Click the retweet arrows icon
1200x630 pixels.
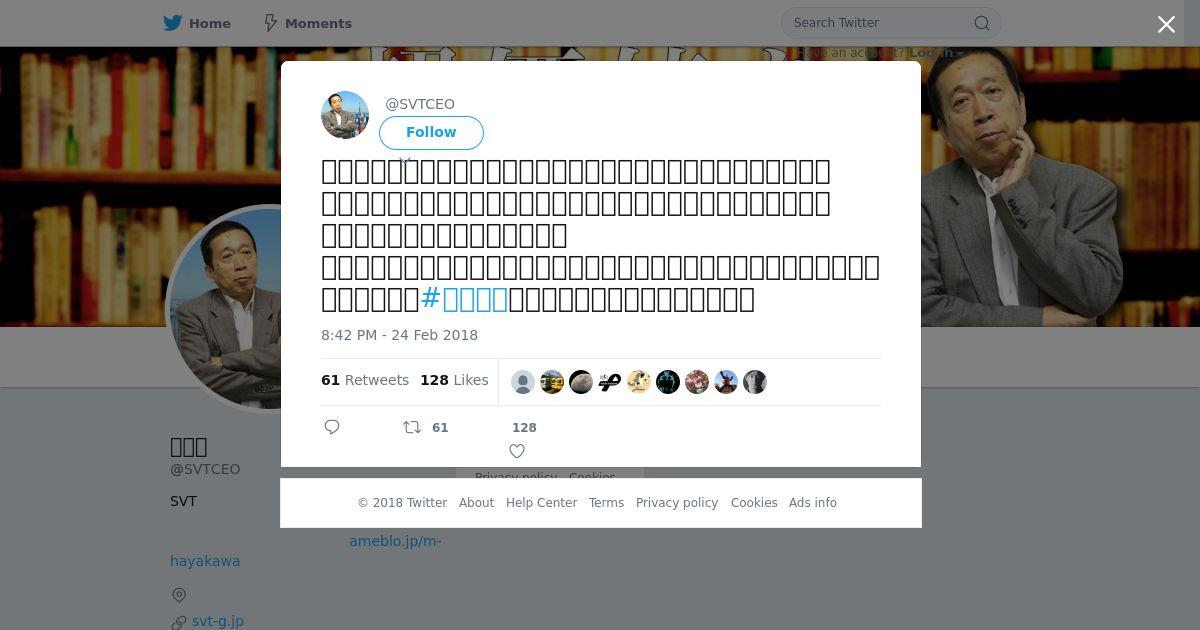(412, 427)
